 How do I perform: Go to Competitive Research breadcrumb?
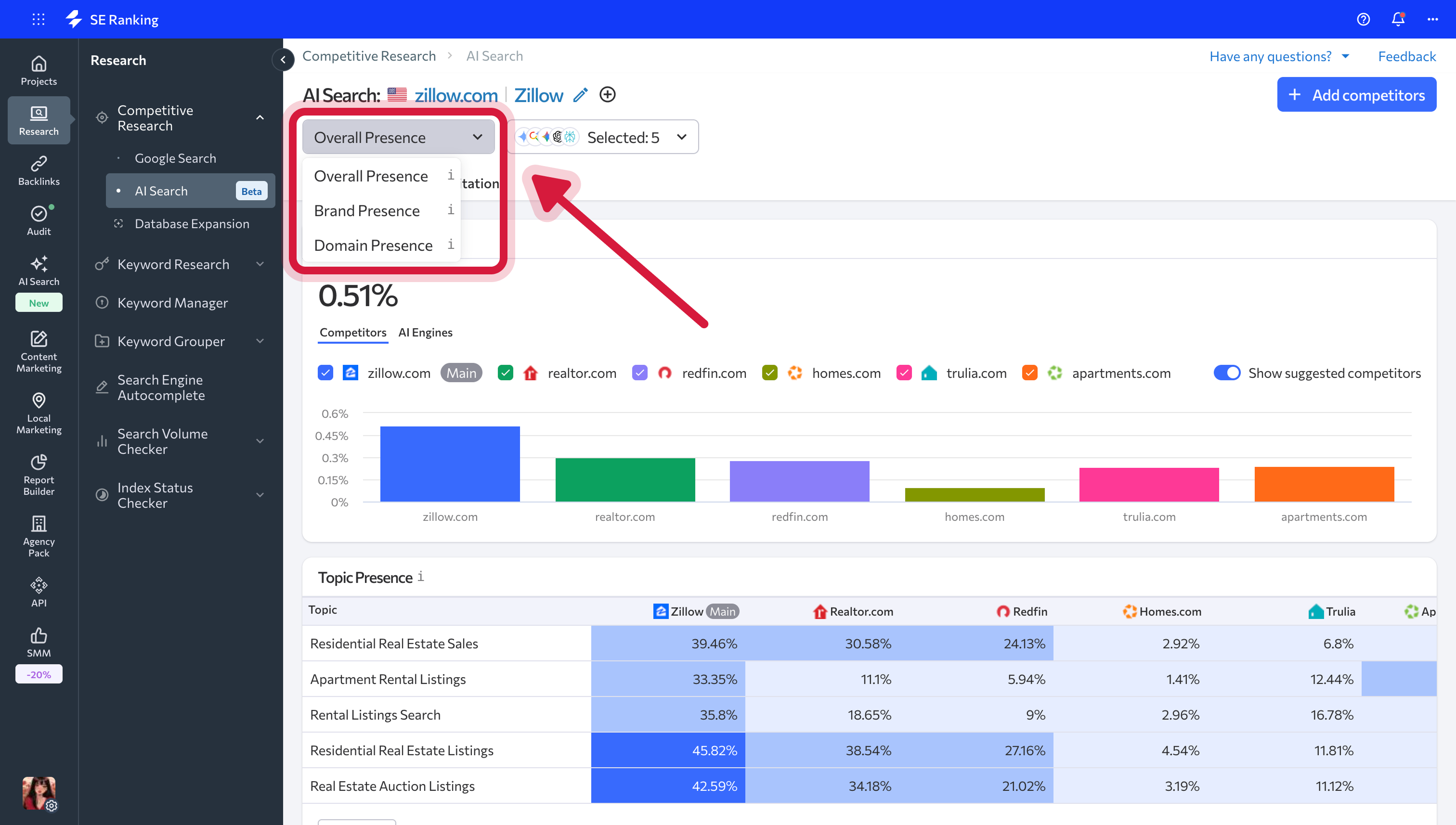[x=369, y=55]
